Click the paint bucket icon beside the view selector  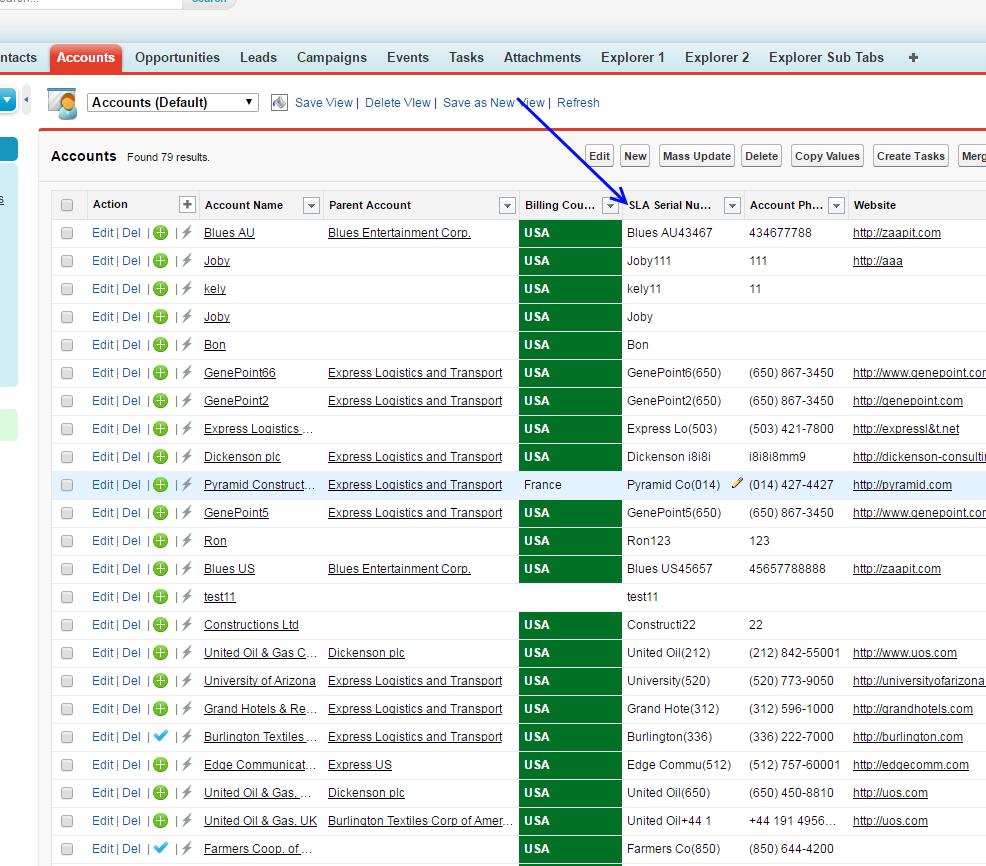coord(277,102)
